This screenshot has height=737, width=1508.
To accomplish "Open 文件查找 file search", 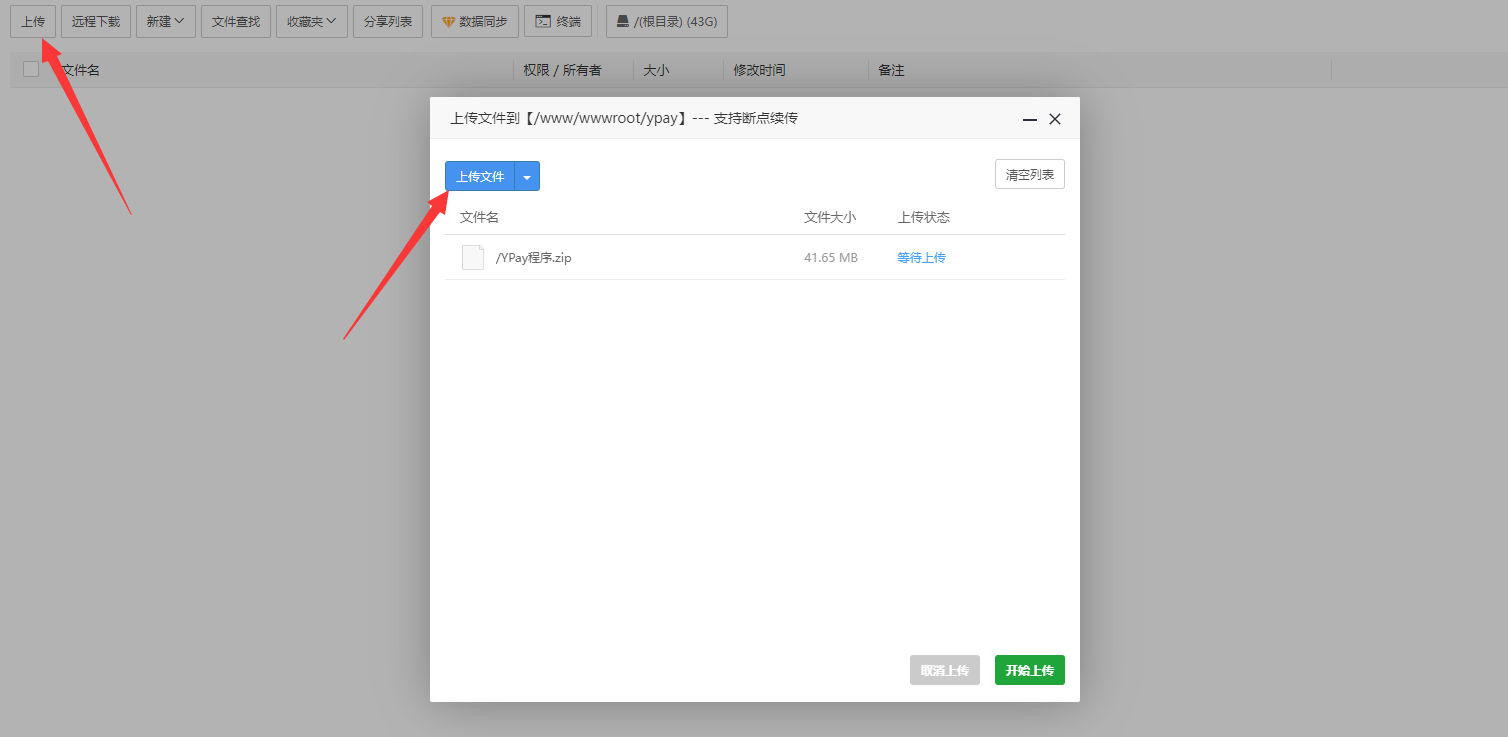I will (236, 21).
